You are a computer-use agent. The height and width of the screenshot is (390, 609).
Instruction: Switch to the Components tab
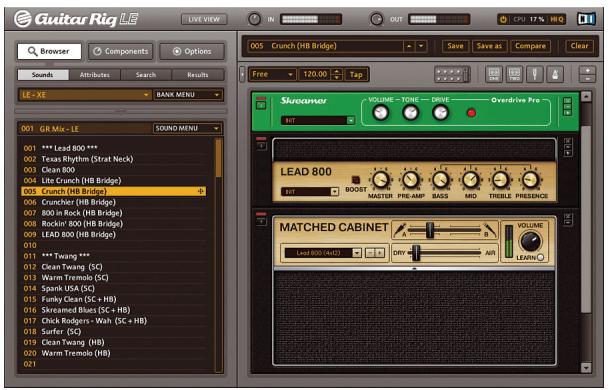click(x=121, y=51)
